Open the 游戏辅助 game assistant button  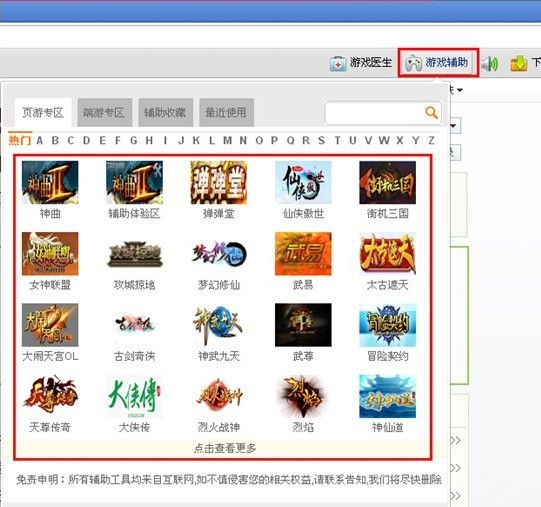point(437,63)
